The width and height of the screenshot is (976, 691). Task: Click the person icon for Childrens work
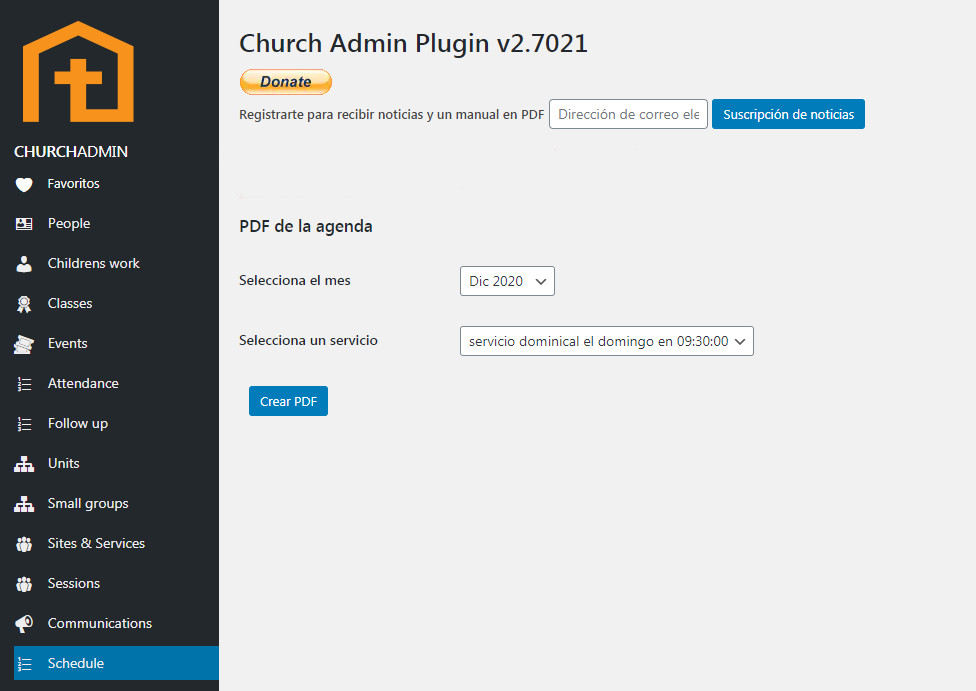25,264
